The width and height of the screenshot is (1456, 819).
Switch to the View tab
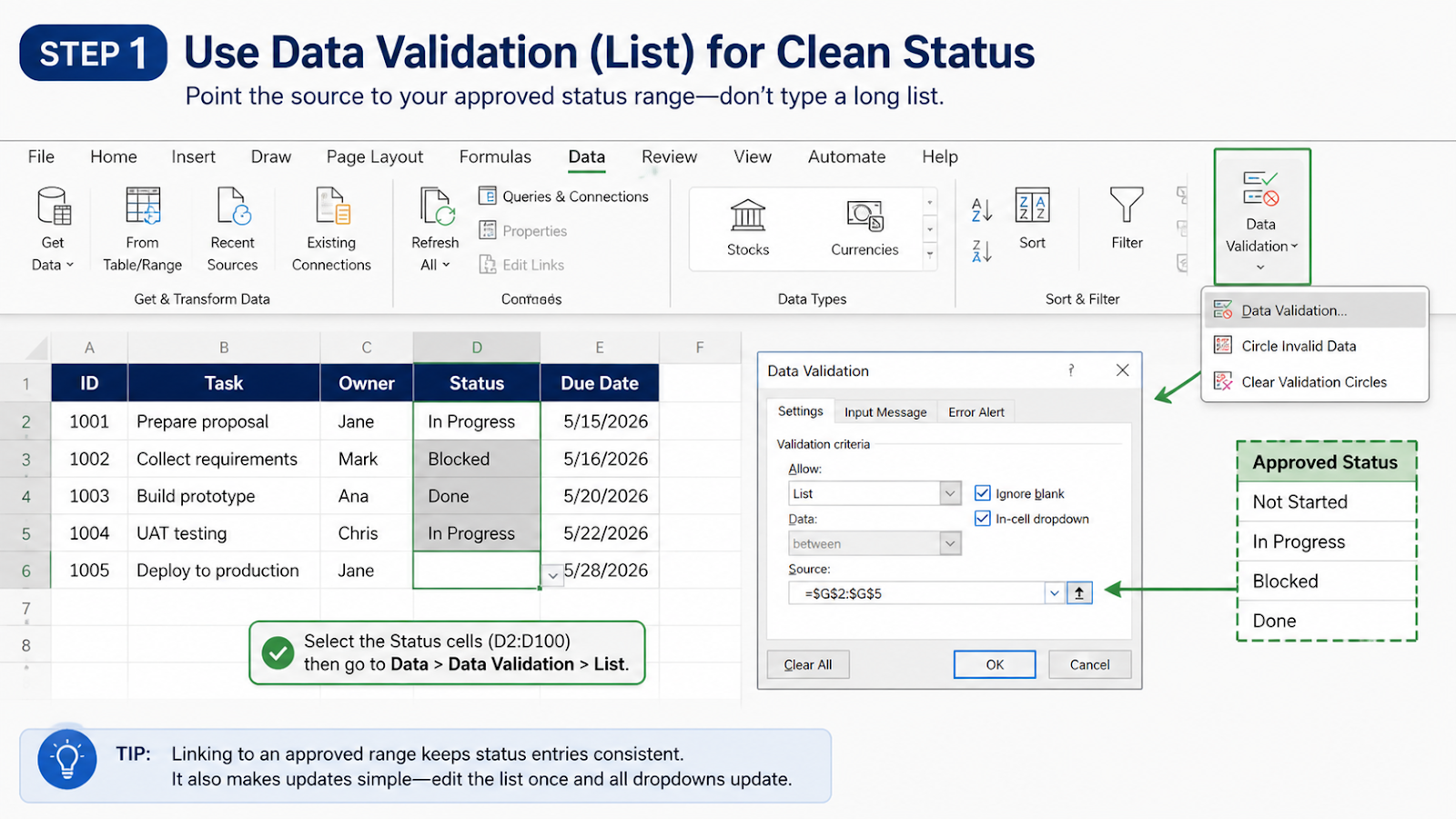(753, 157)
